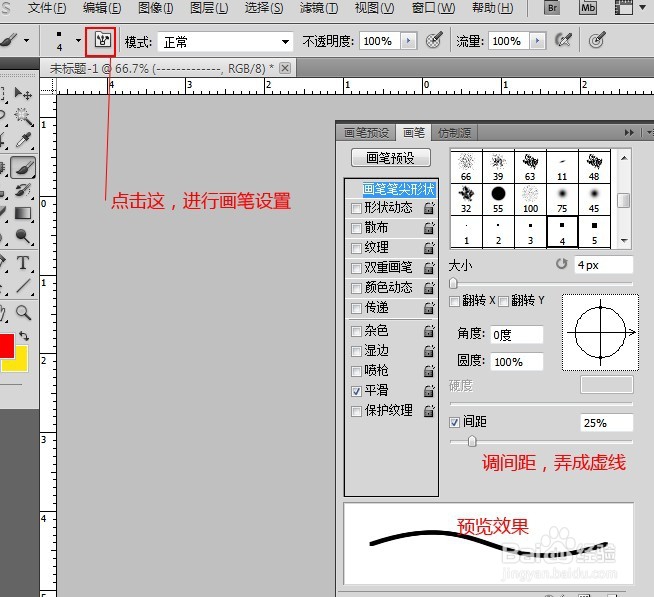Open the brush panel toggle icon
The height and width of the screenshot is (597, 654).
[102, 40]
